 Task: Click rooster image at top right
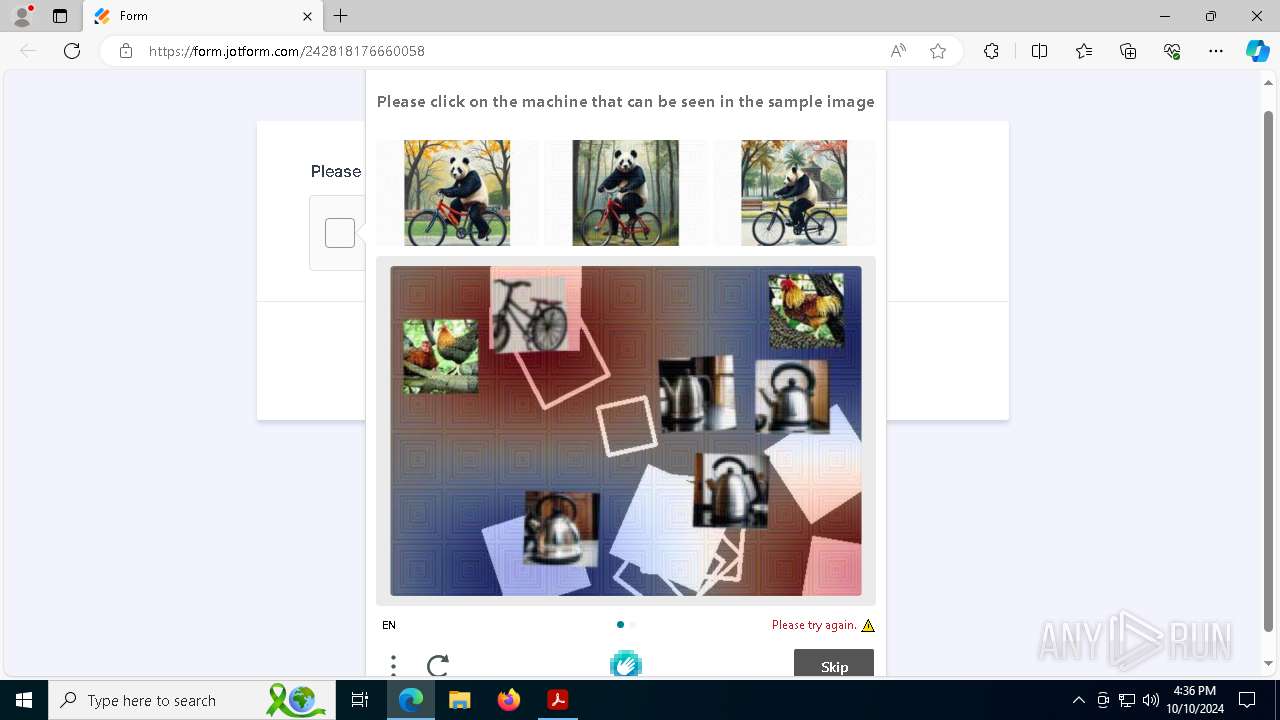coord(806,310)
